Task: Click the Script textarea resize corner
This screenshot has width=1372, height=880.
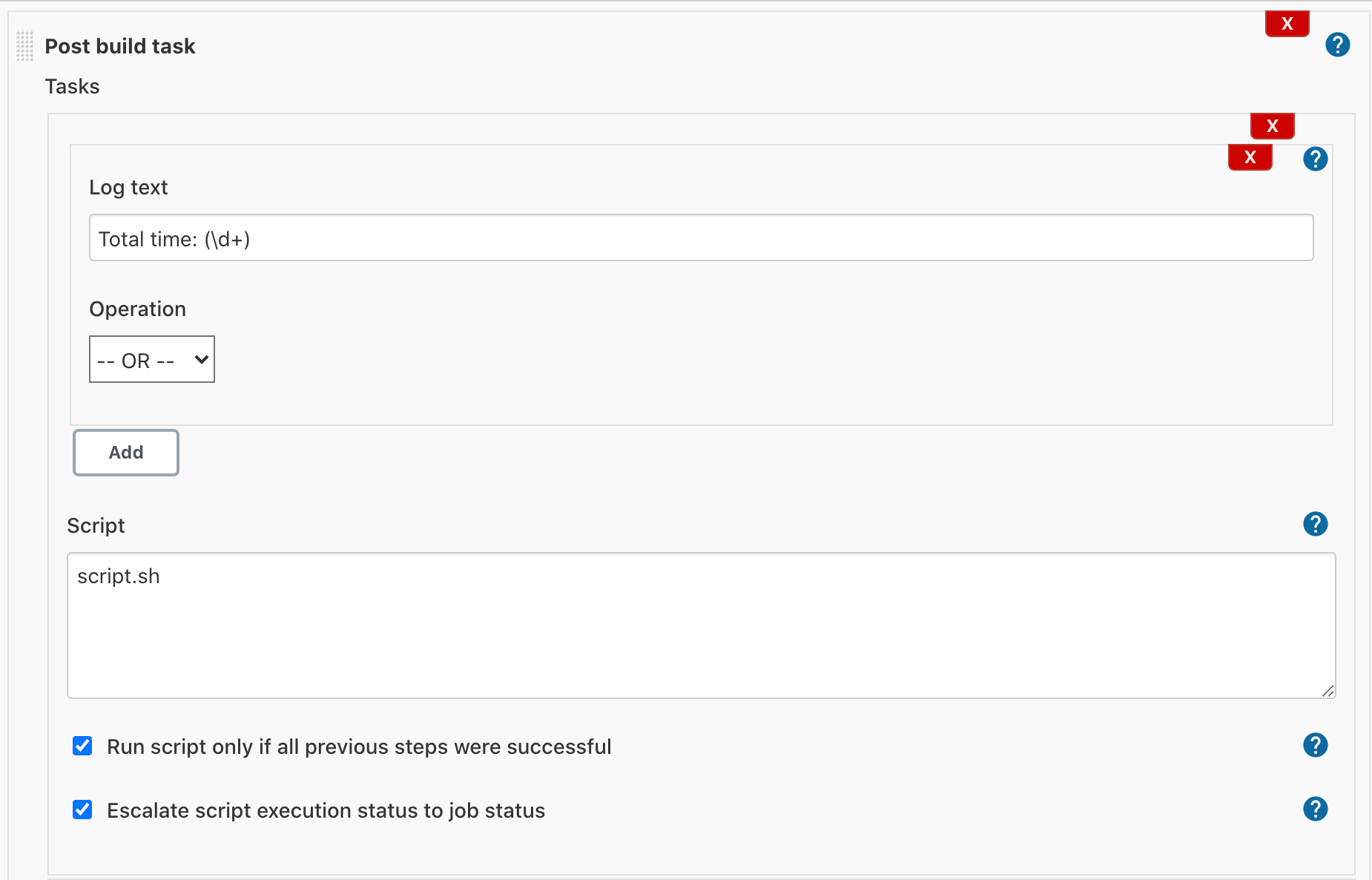Action: [x=1327, y=692]
